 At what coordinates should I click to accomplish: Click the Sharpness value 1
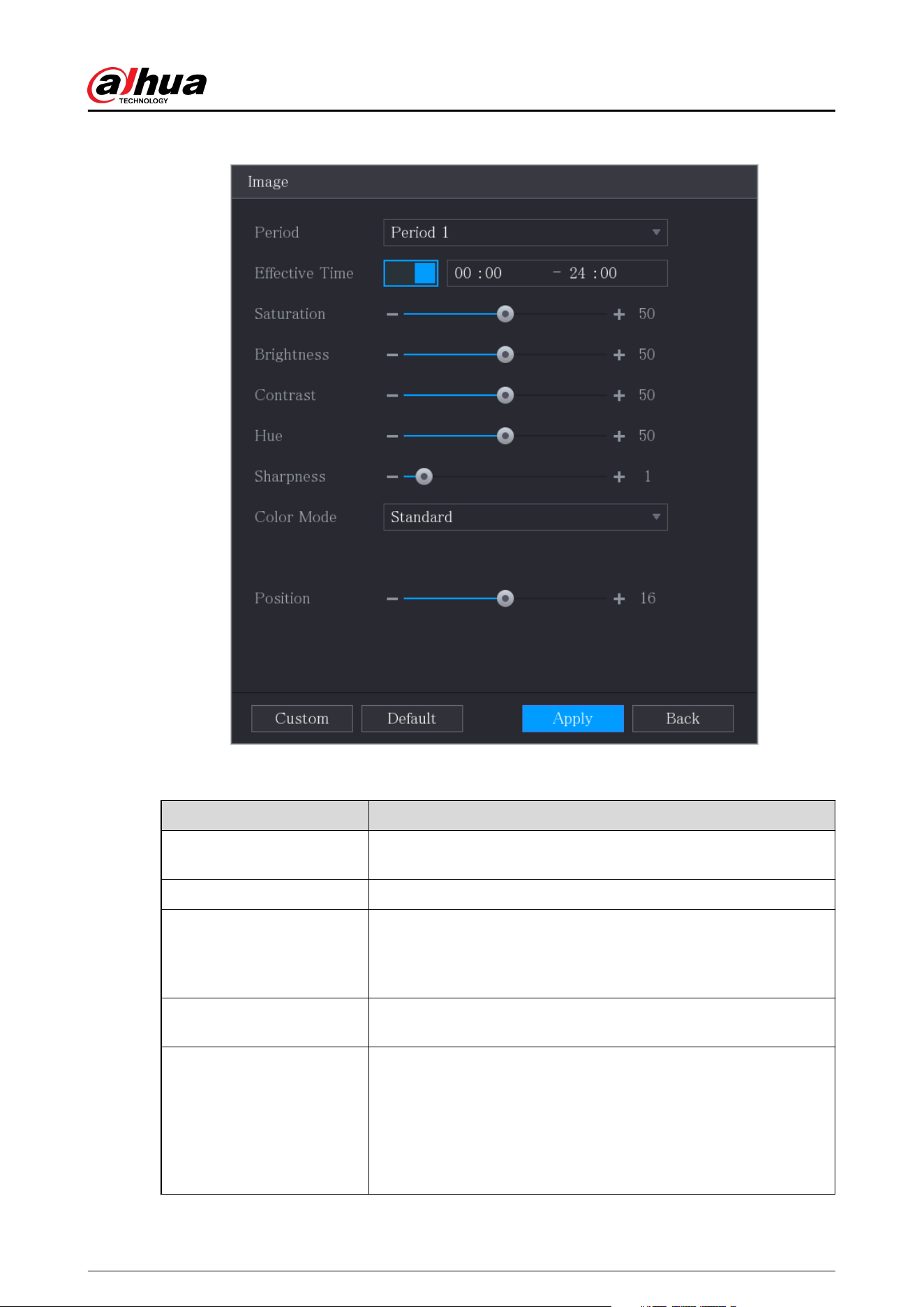(648, 477)
